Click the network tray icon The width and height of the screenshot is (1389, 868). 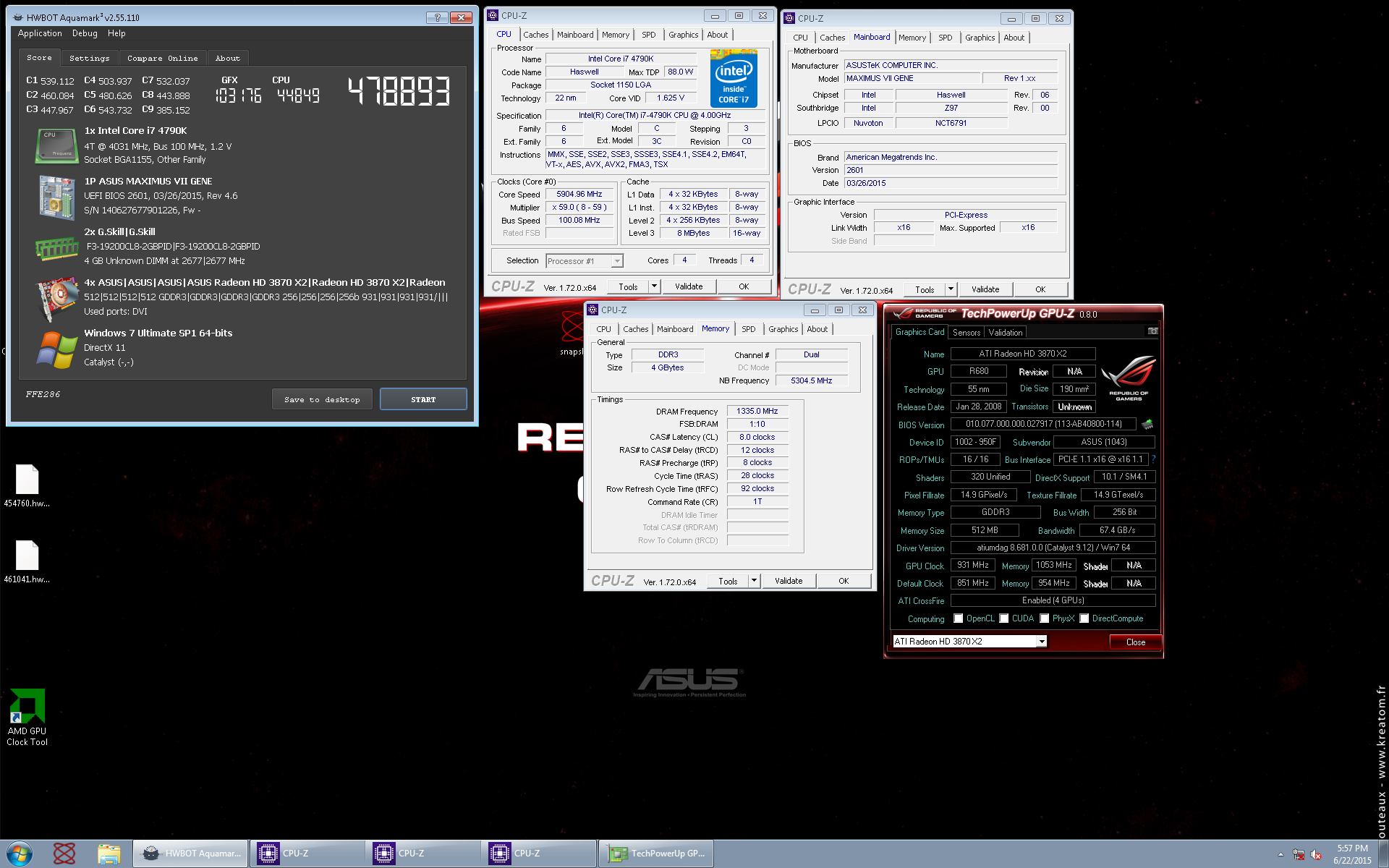pyautogui.click(x=1299, y=854)
